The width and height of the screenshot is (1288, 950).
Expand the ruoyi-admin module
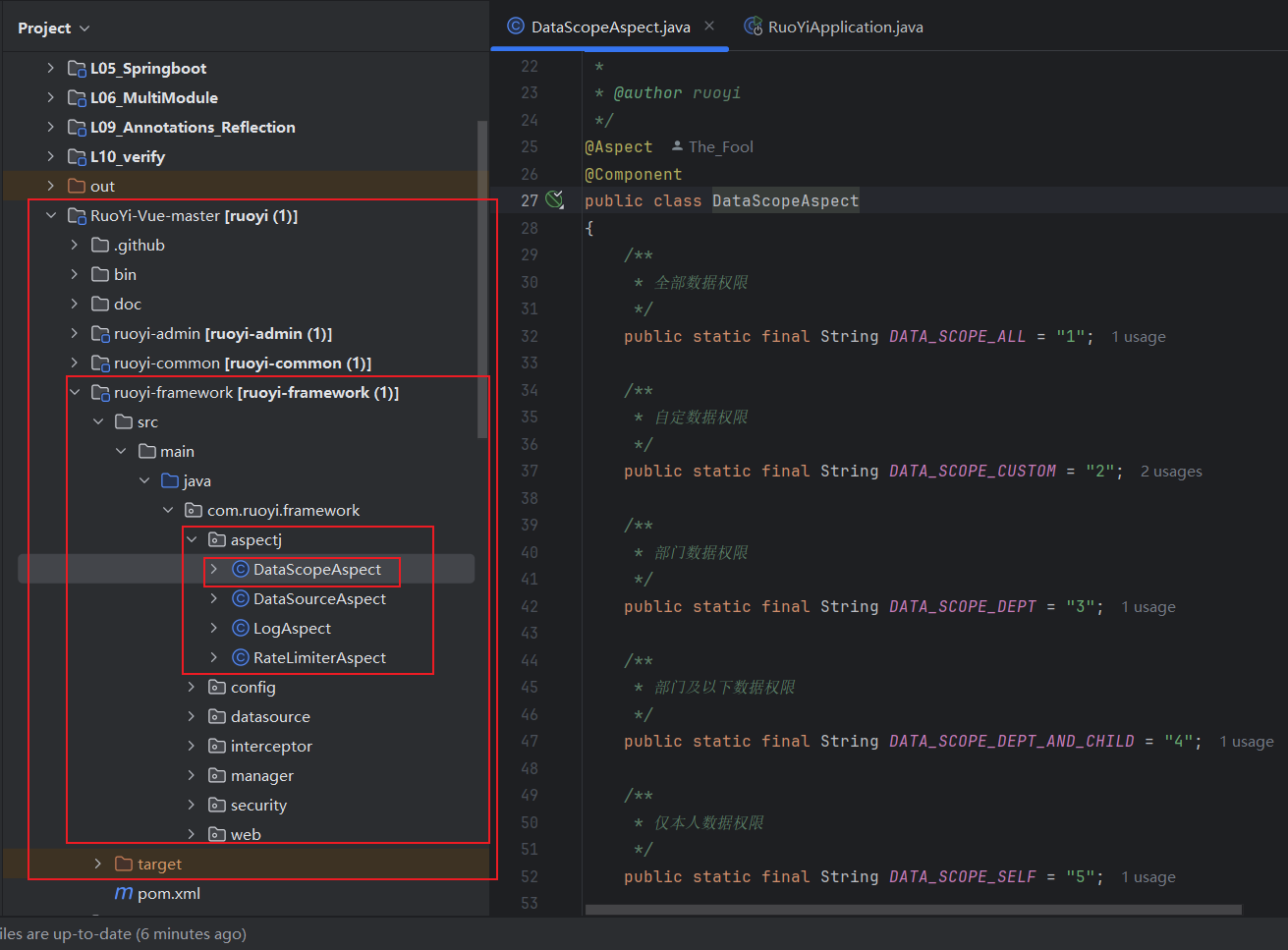click(x=75, y=334)
